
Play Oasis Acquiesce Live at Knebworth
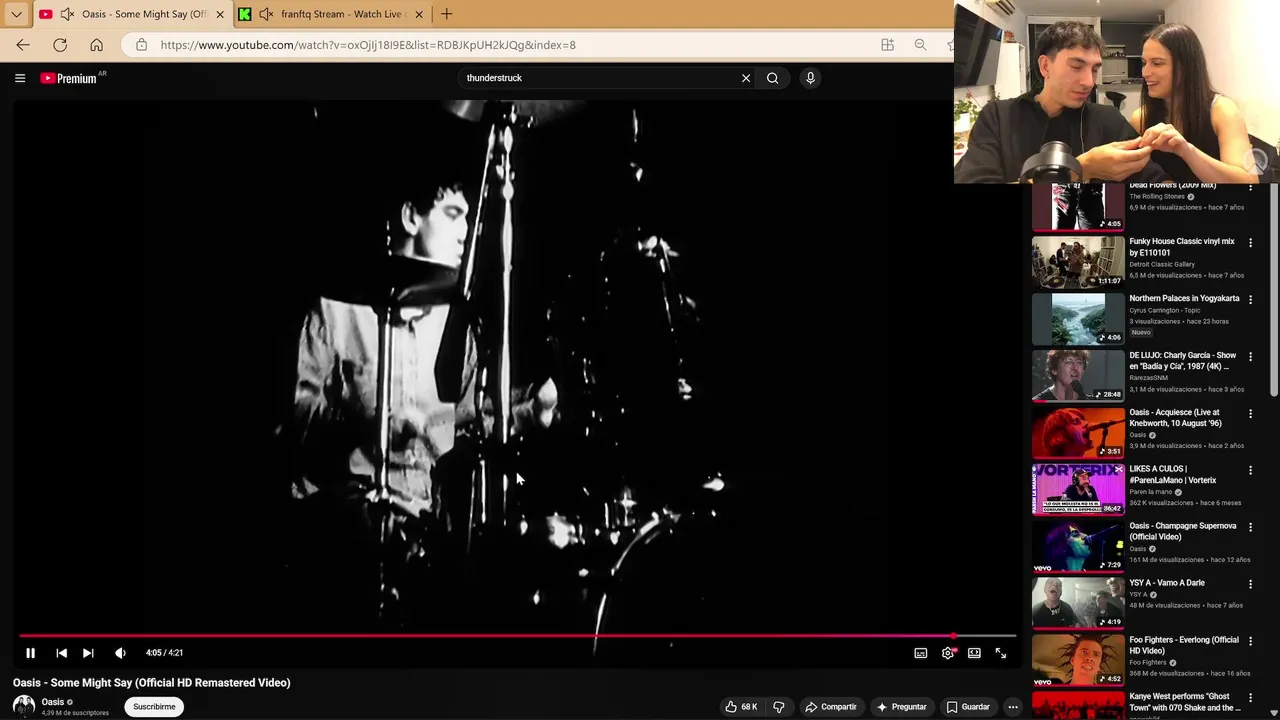click(x=1078, y=432)
